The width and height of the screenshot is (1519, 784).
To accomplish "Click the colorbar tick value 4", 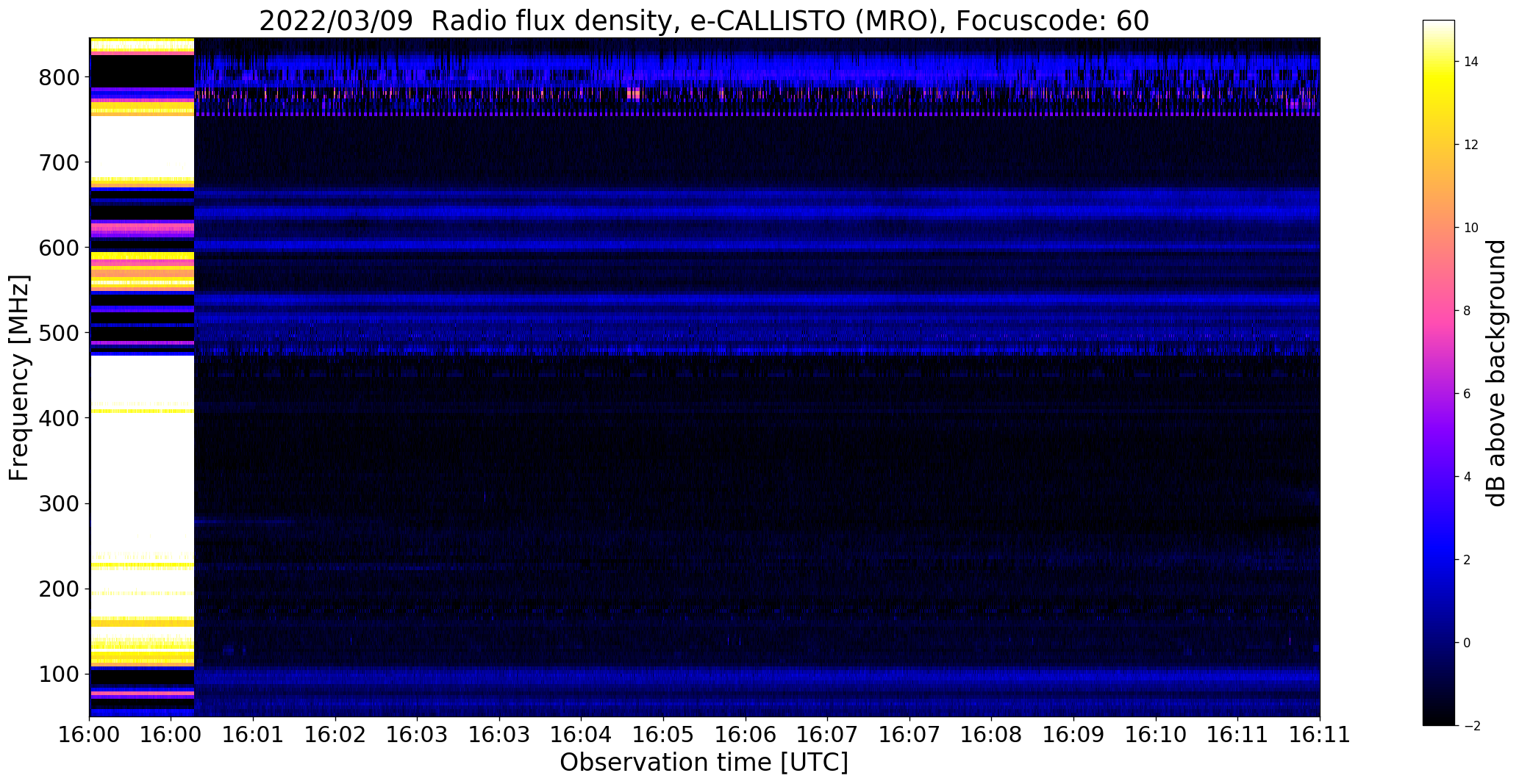I will 1467,477.
